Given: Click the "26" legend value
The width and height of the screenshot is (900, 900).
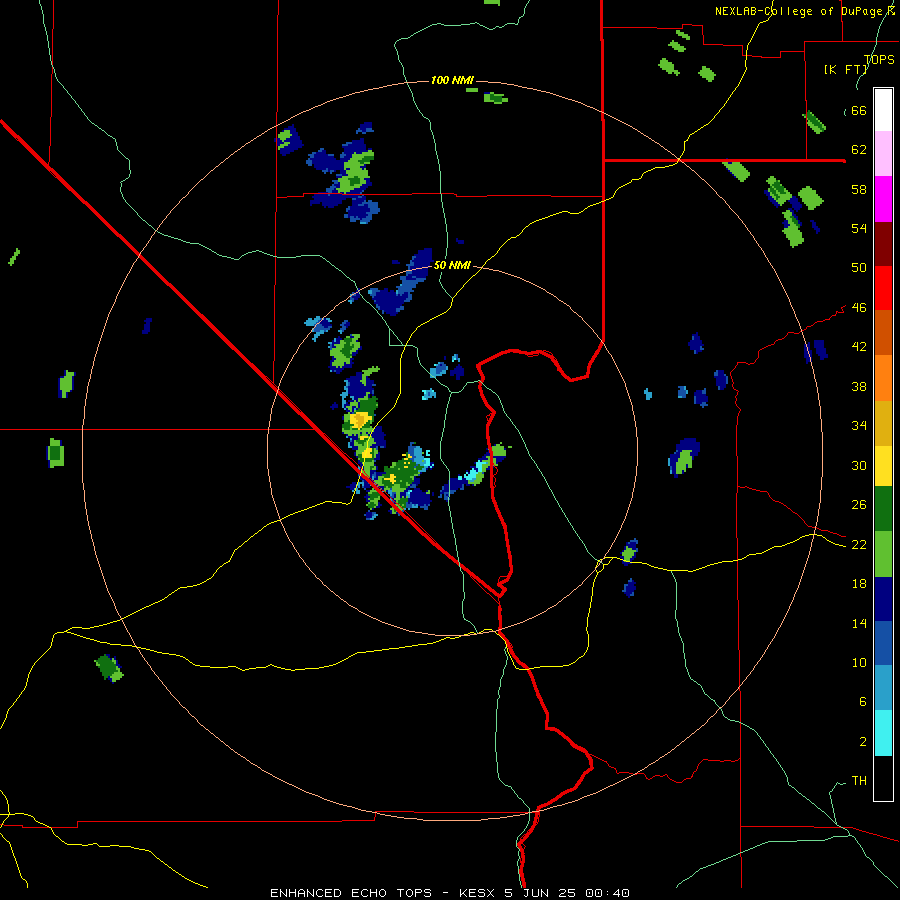Looking at the screenshot, I should [x=859, y=505].
